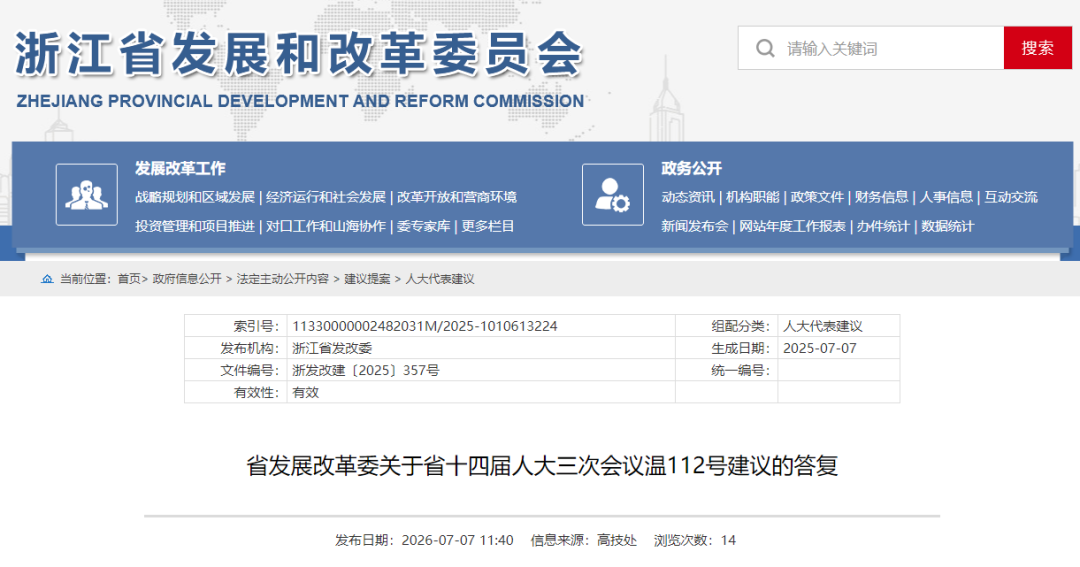Click the English commission name subtitle

point(300,101)
